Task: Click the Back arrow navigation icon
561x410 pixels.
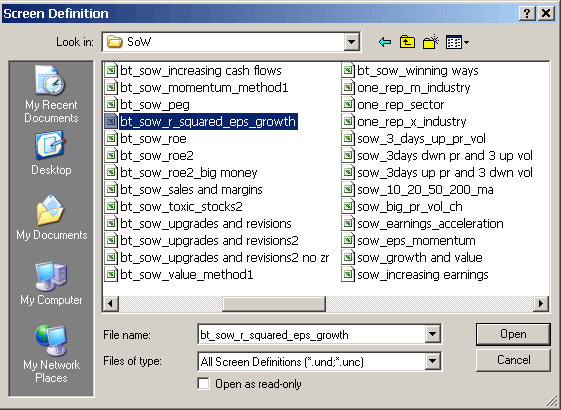Action: click(x=385, y=42)
